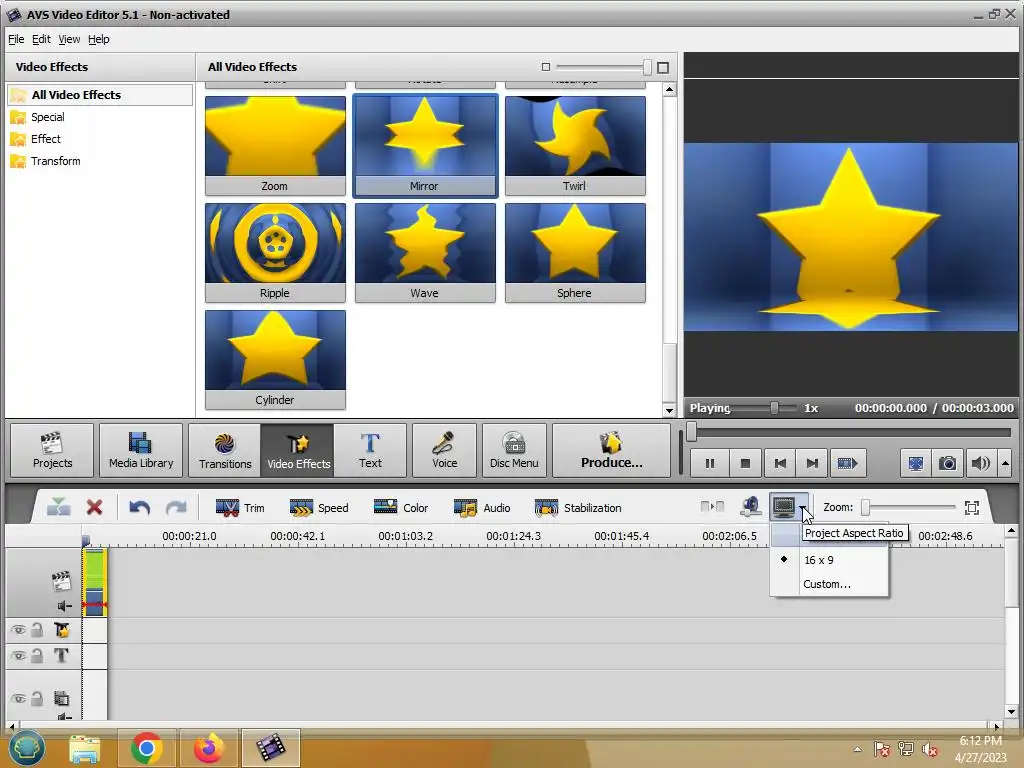Viewport: 1024px width, 768px height.
Task: Open the Media Library
Action: tap(140, 450)
